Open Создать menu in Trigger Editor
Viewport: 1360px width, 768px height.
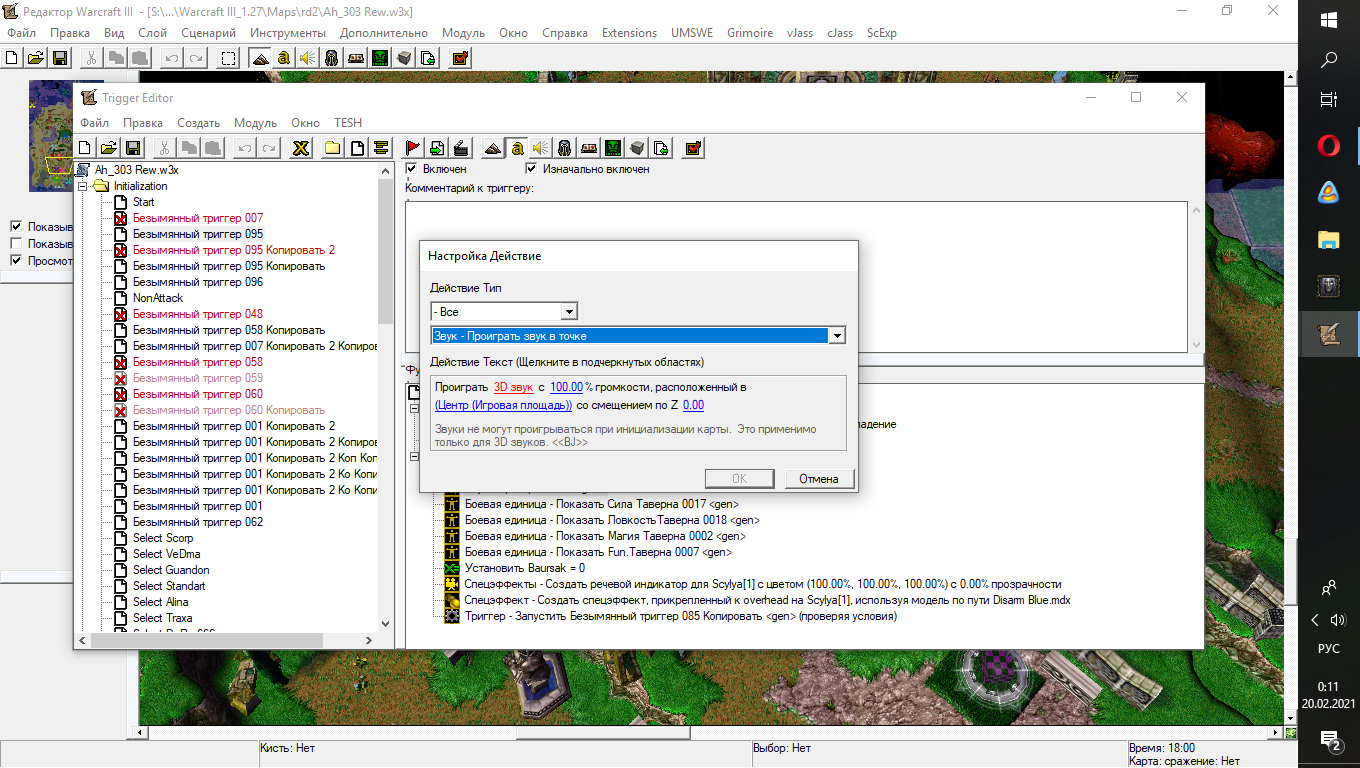pyautogui.click(x=198, y=123)
